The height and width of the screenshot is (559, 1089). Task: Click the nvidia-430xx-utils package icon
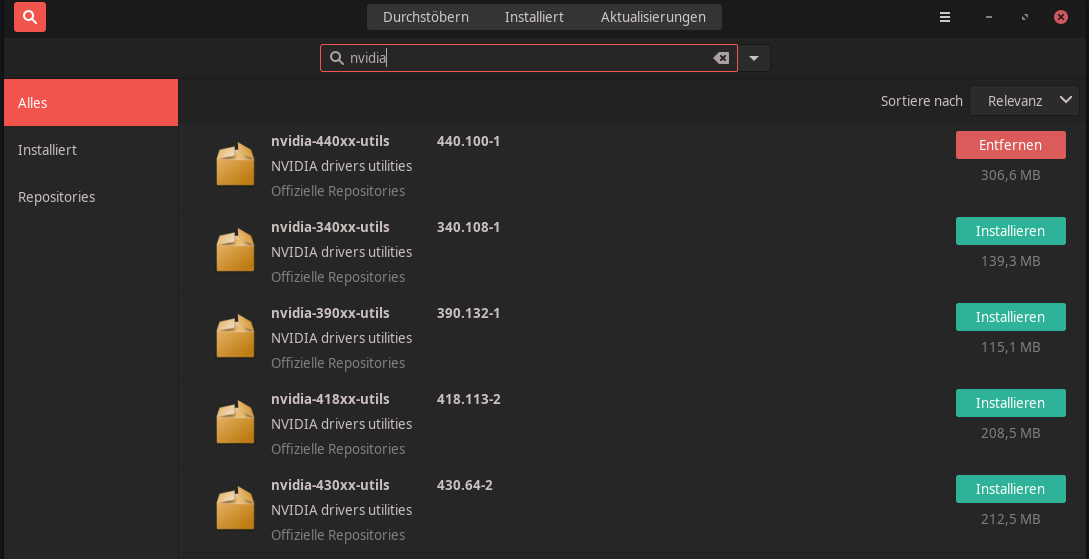[x=235, y=509]
